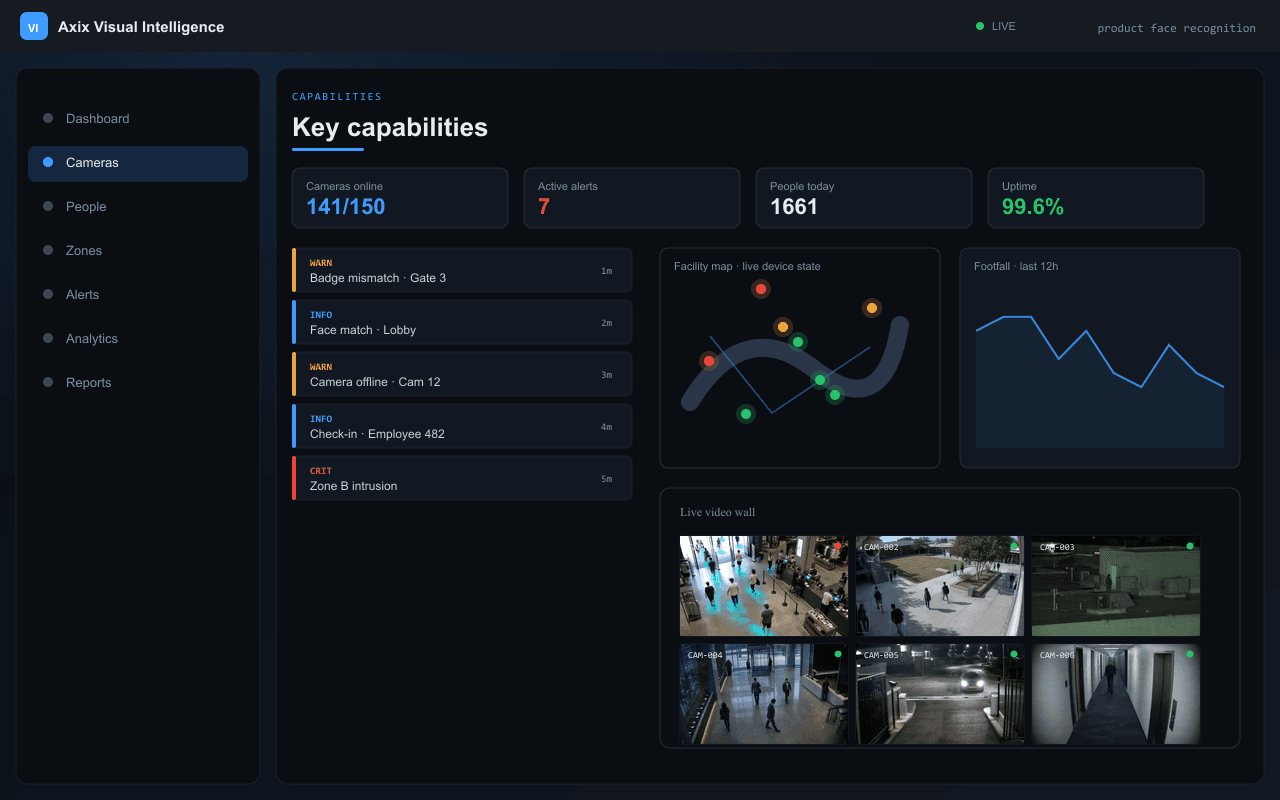The height and width of the screenshot is (800, 1280).
Task: Select the CAM-002 courtyard video feed
Action: pyautogui.click(x=940, y=586)
